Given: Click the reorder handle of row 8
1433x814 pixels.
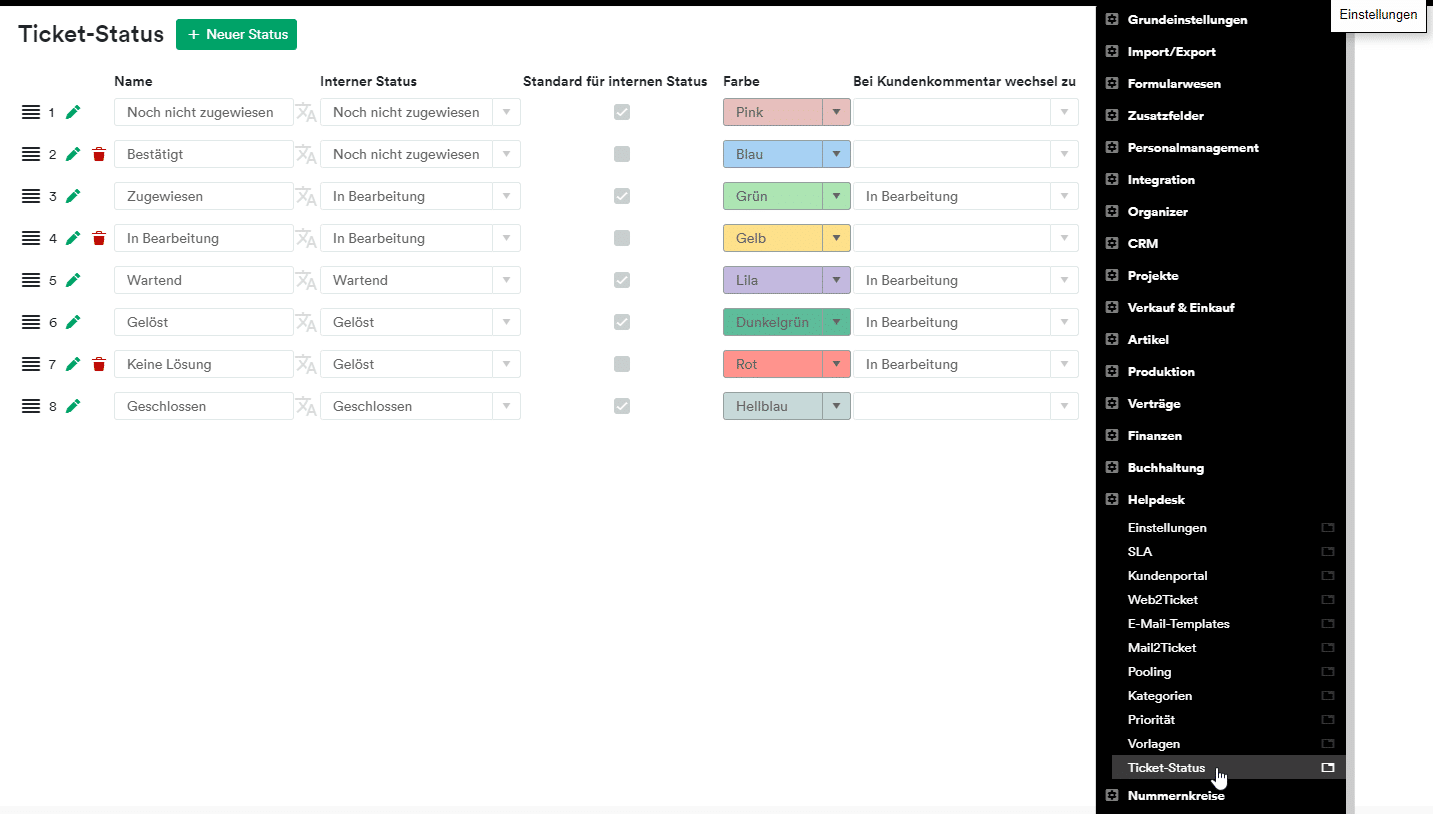Looking at the screenshot, I should 31,406.
